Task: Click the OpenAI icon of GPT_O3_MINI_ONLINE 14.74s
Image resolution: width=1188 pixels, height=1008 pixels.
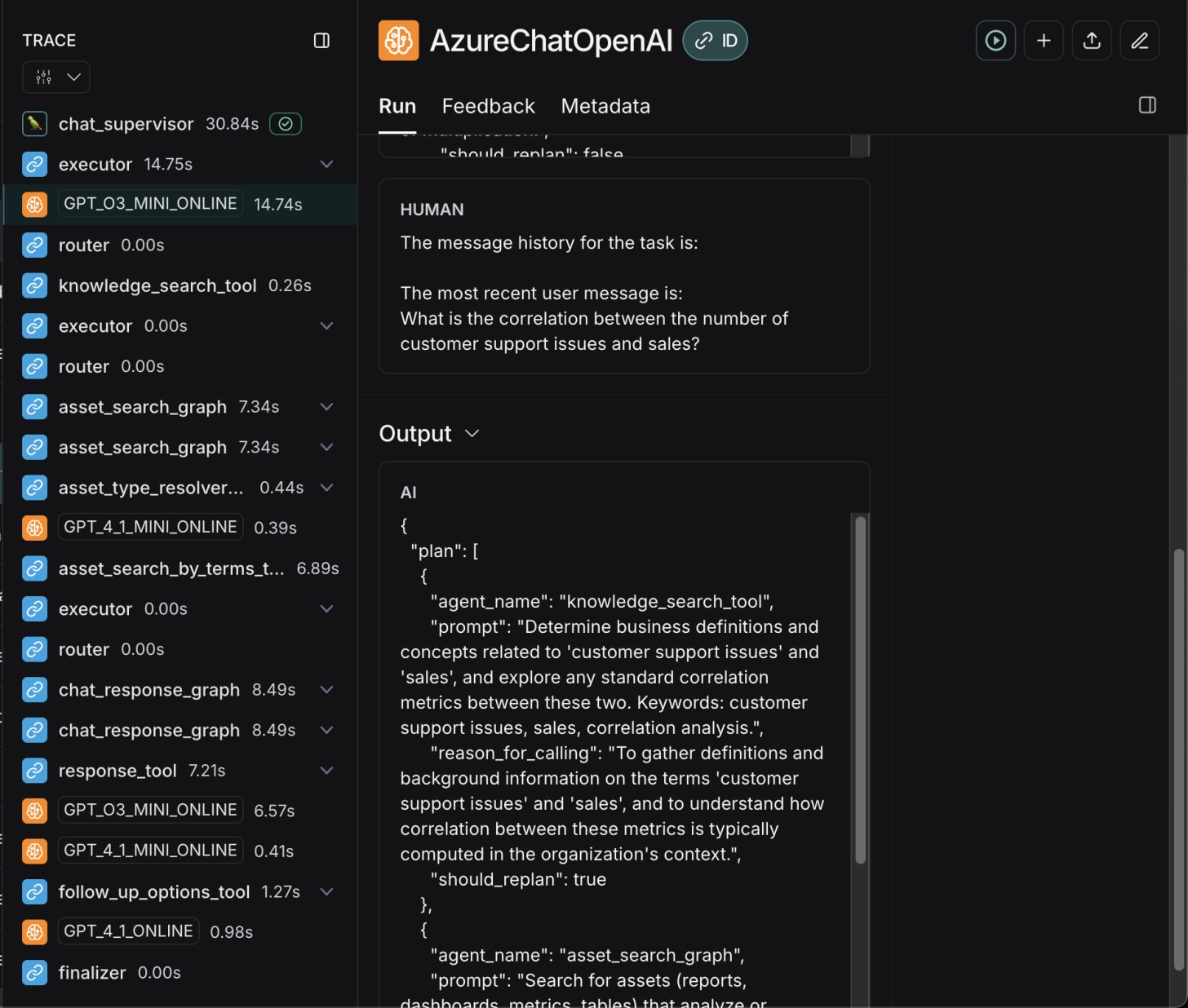Action: point(34,205)
